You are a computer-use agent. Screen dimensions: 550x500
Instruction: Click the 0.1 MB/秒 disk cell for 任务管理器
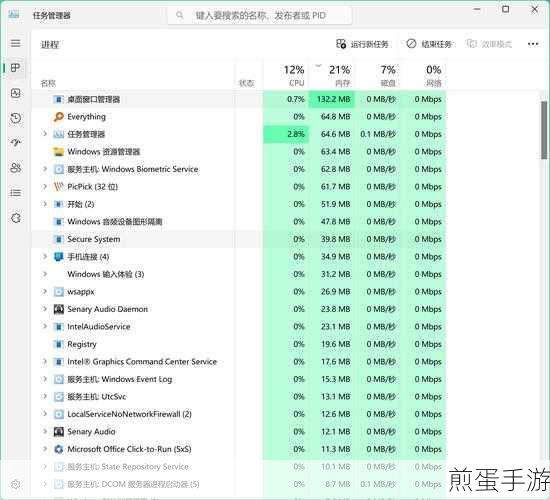tap(377, 134)
